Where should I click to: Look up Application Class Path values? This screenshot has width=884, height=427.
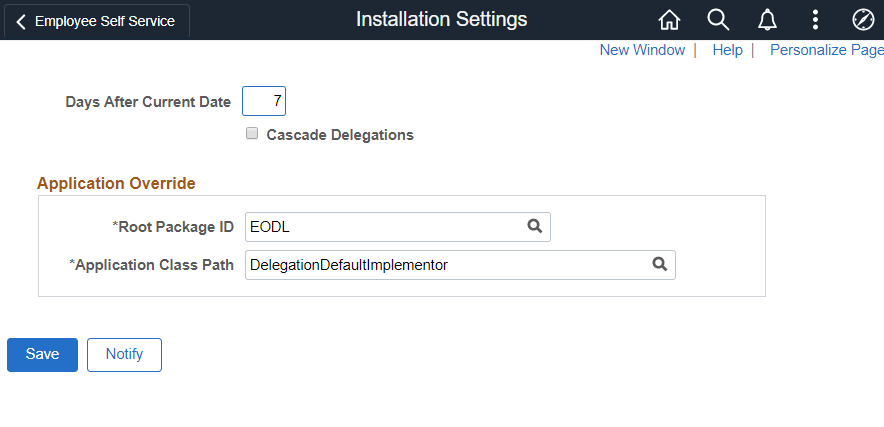click(x=660, y=264)
